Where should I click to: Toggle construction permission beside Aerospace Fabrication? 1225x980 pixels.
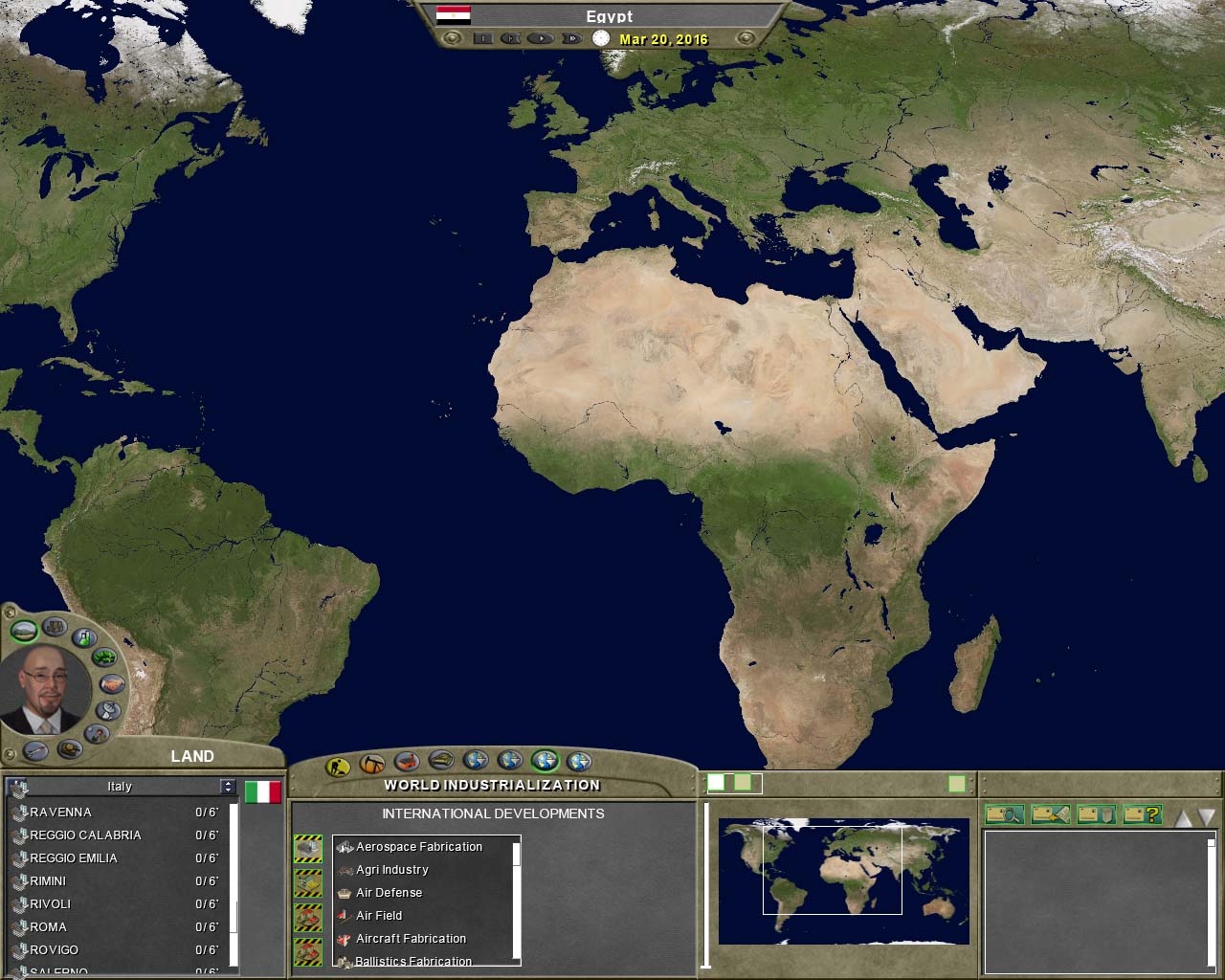(x=306, y=850)
